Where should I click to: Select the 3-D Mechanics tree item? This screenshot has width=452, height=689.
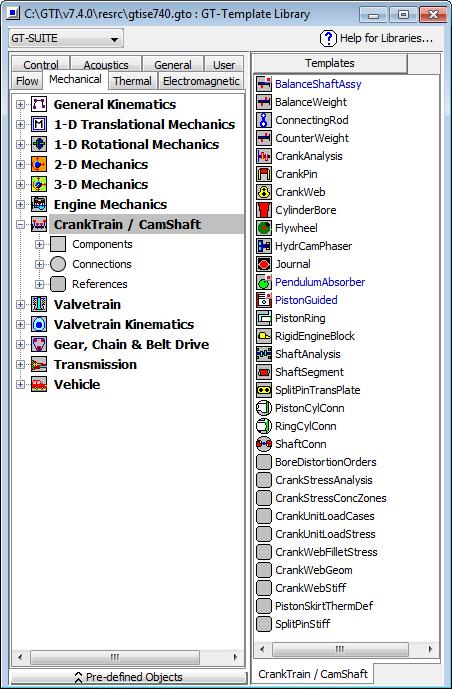(101, 185)
